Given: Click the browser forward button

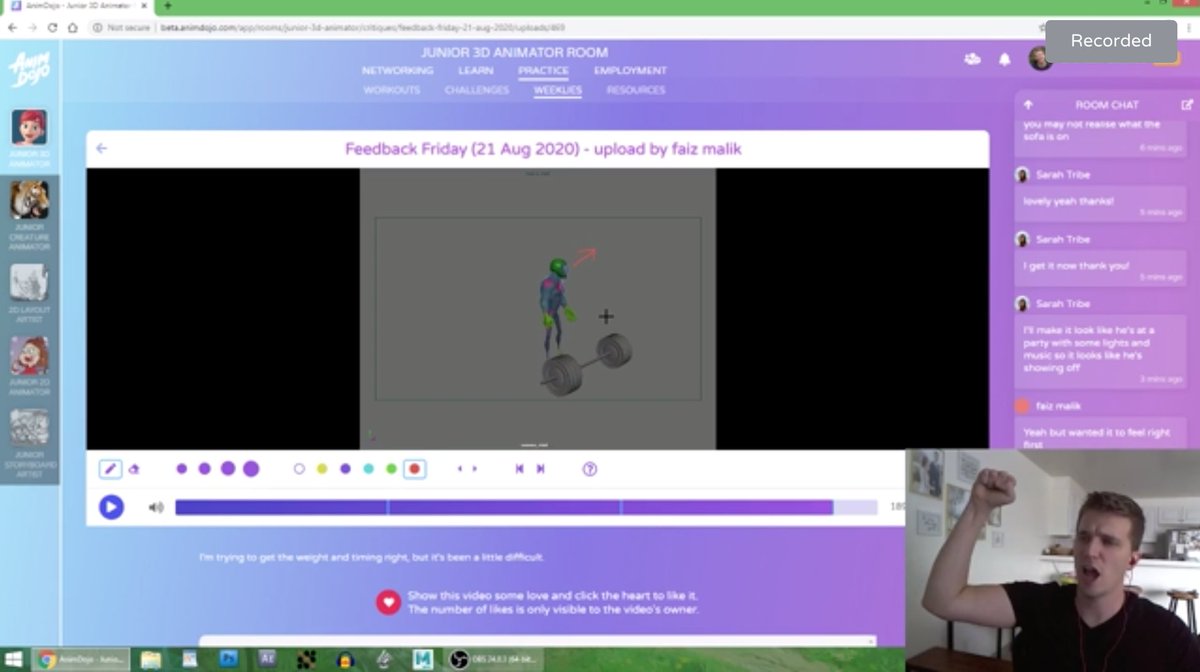Looking at the screenshot, I should (33, 27).
